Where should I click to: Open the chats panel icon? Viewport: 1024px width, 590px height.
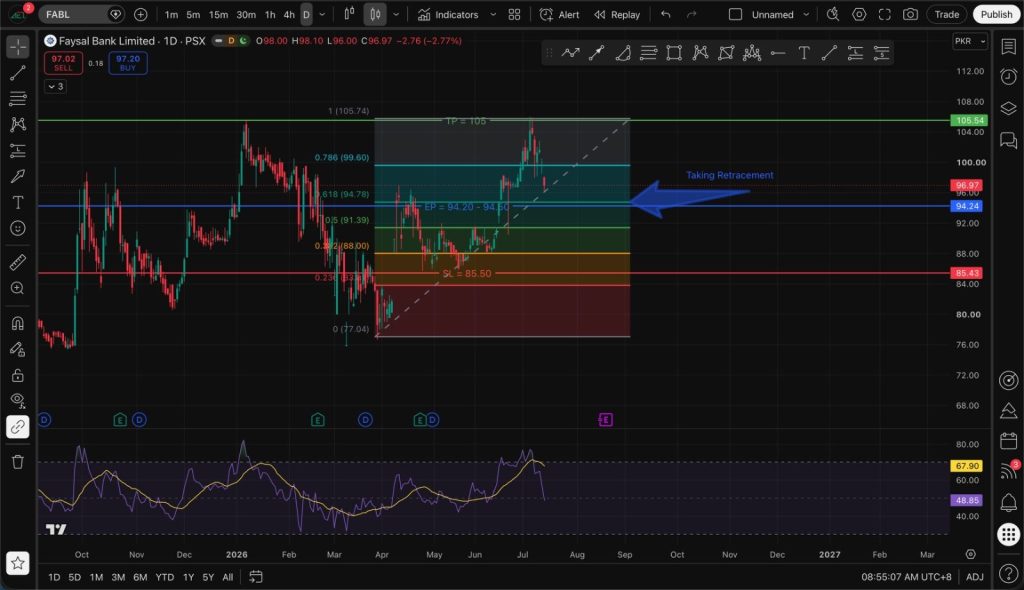[x=1008, y=140]
